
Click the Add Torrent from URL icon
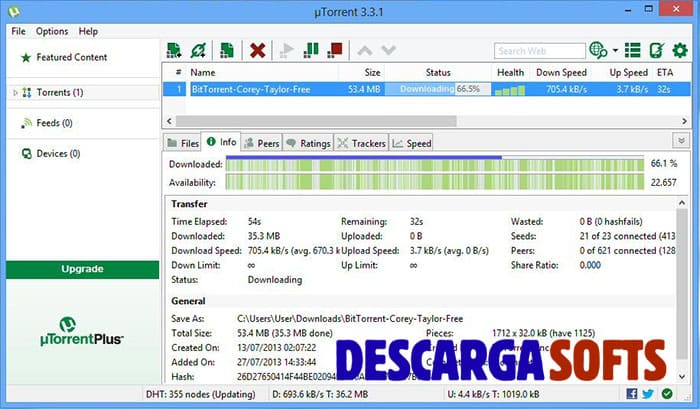(198, 50)
